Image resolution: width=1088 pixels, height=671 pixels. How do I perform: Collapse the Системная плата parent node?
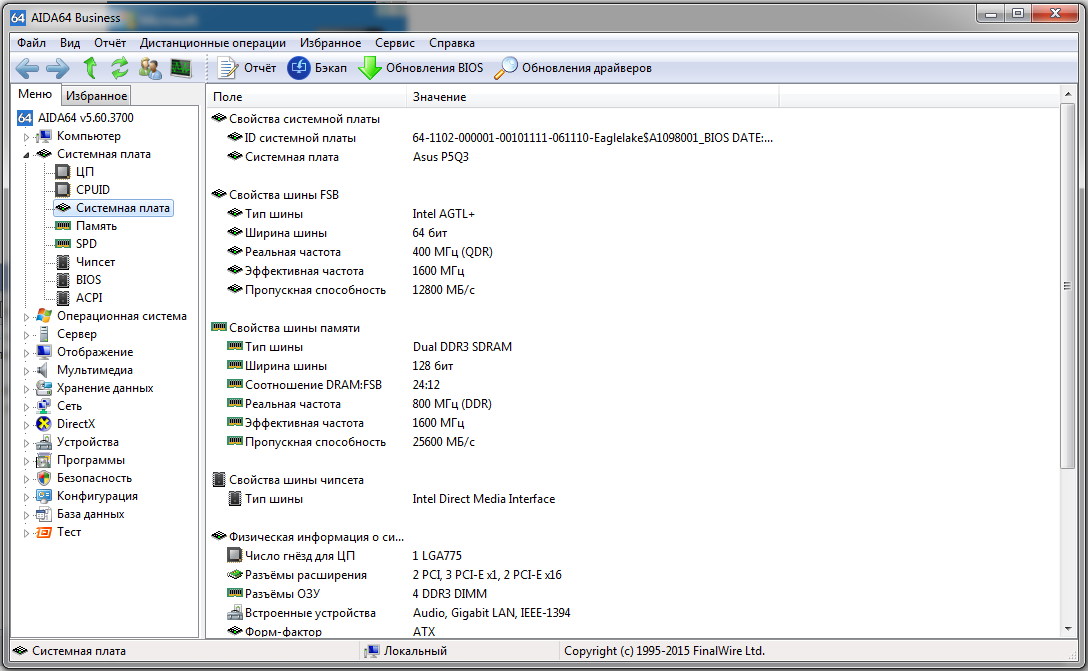tap(26, 155)
